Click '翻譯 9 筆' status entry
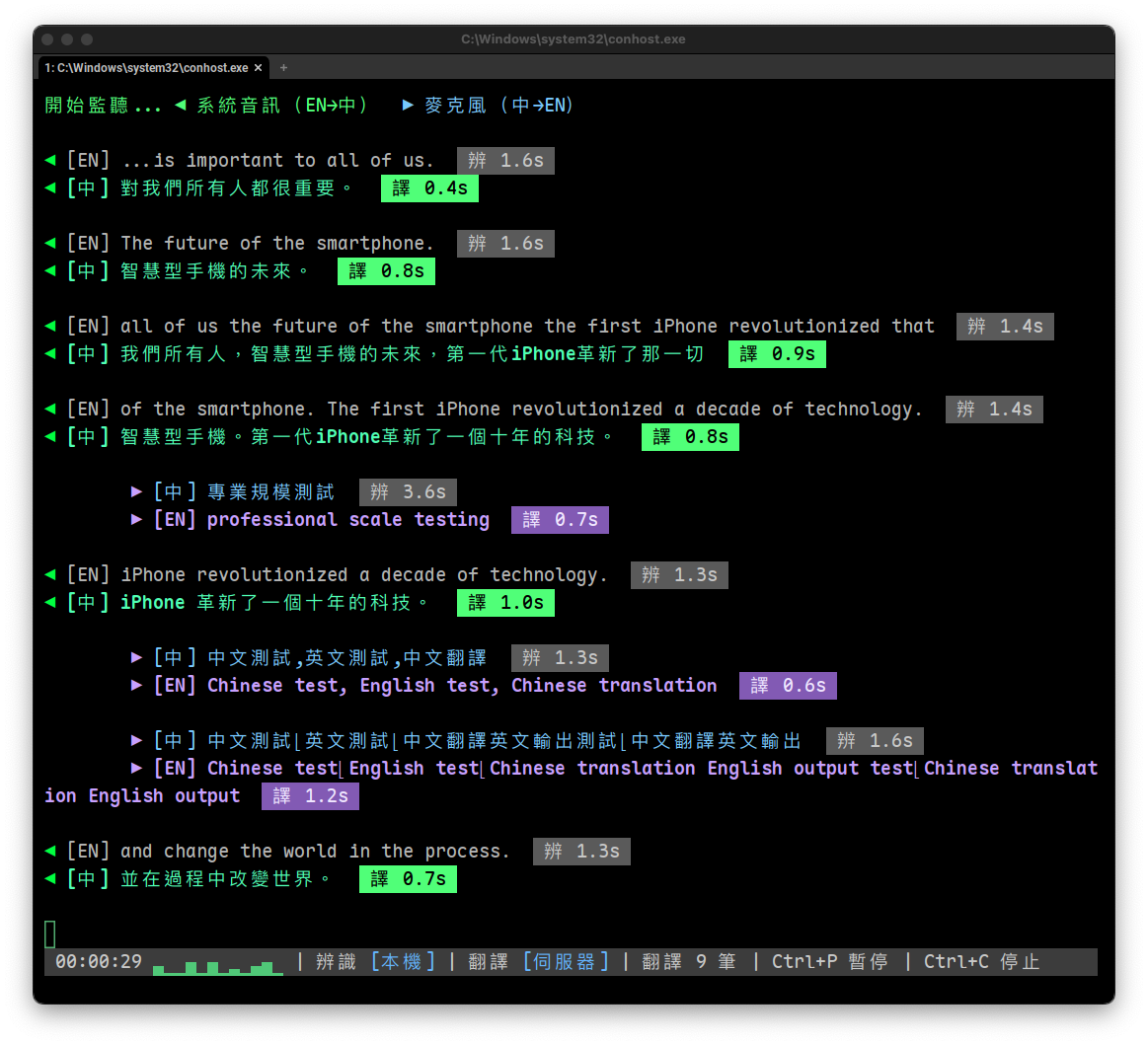Viewport: 1148px width, 1045px height. pyautogui.click(x=689, y=961)
